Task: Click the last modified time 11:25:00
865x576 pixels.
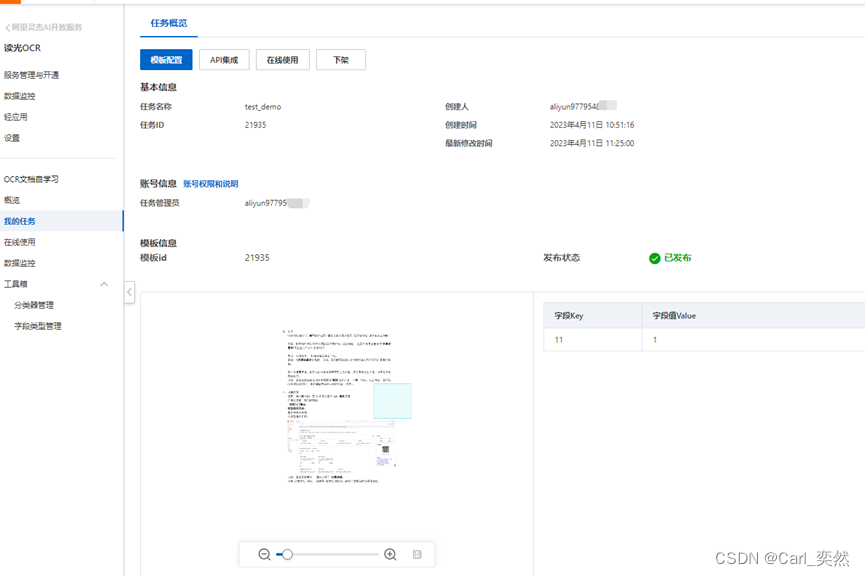Action: click(x=592, y=143)
